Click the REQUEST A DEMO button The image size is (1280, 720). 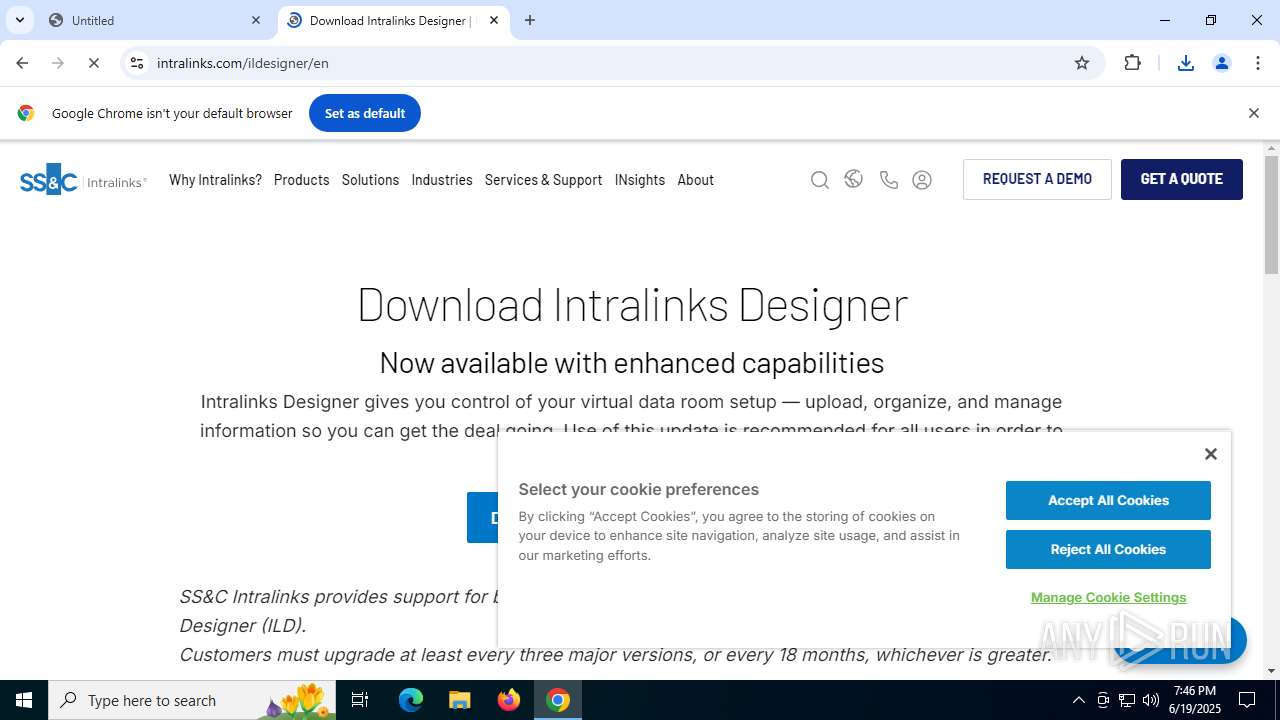coord(1037,179)
